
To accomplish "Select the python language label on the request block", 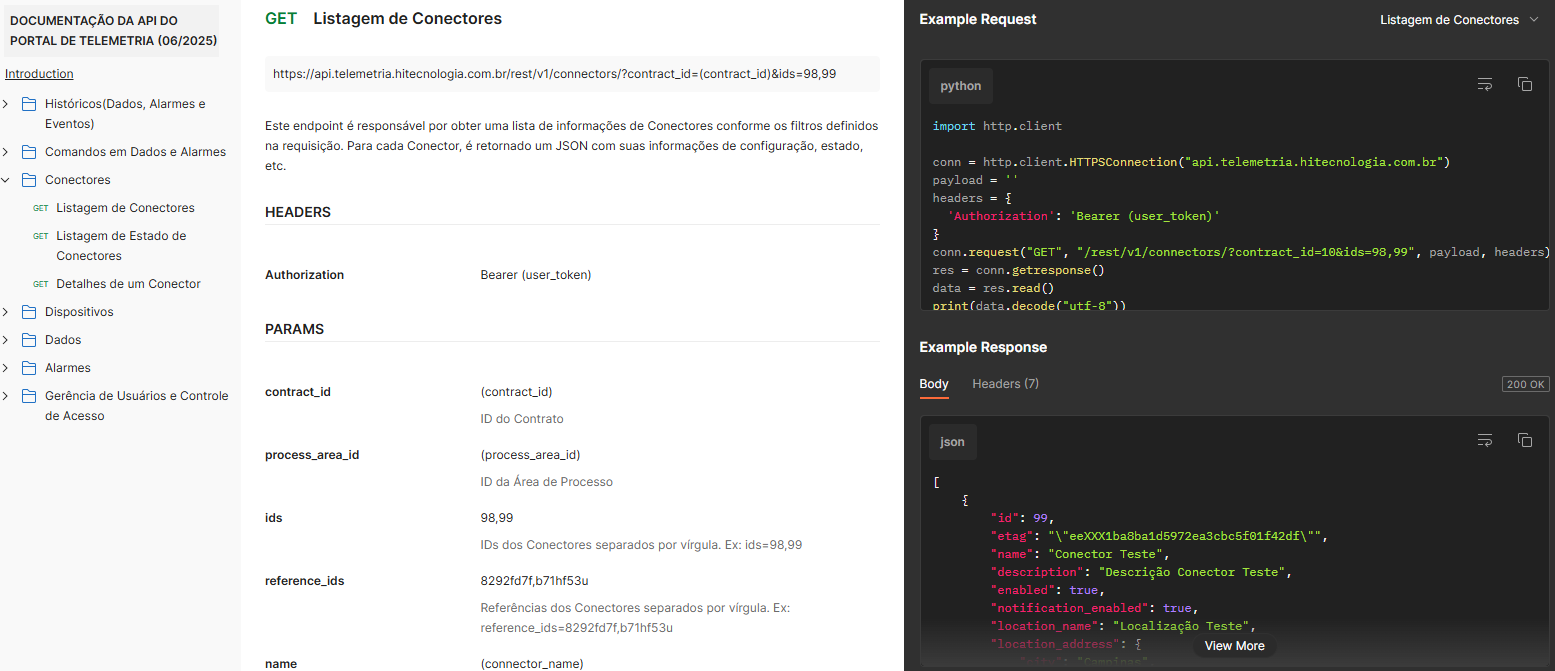I will pyautogui.click(x=960, y=86).
